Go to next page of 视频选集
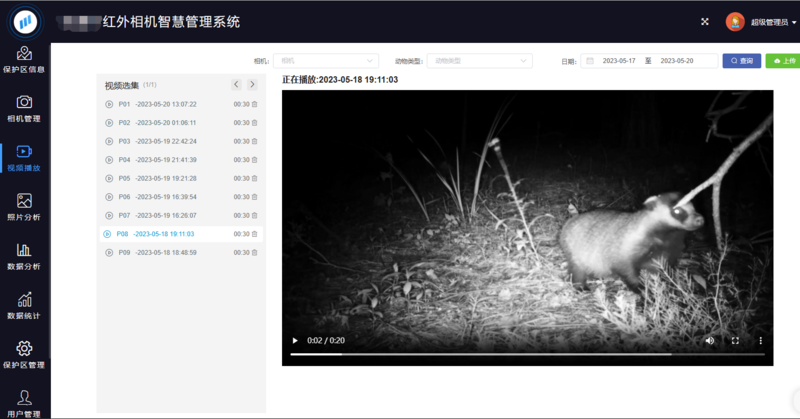800x419 pixels. pos(252,84)
